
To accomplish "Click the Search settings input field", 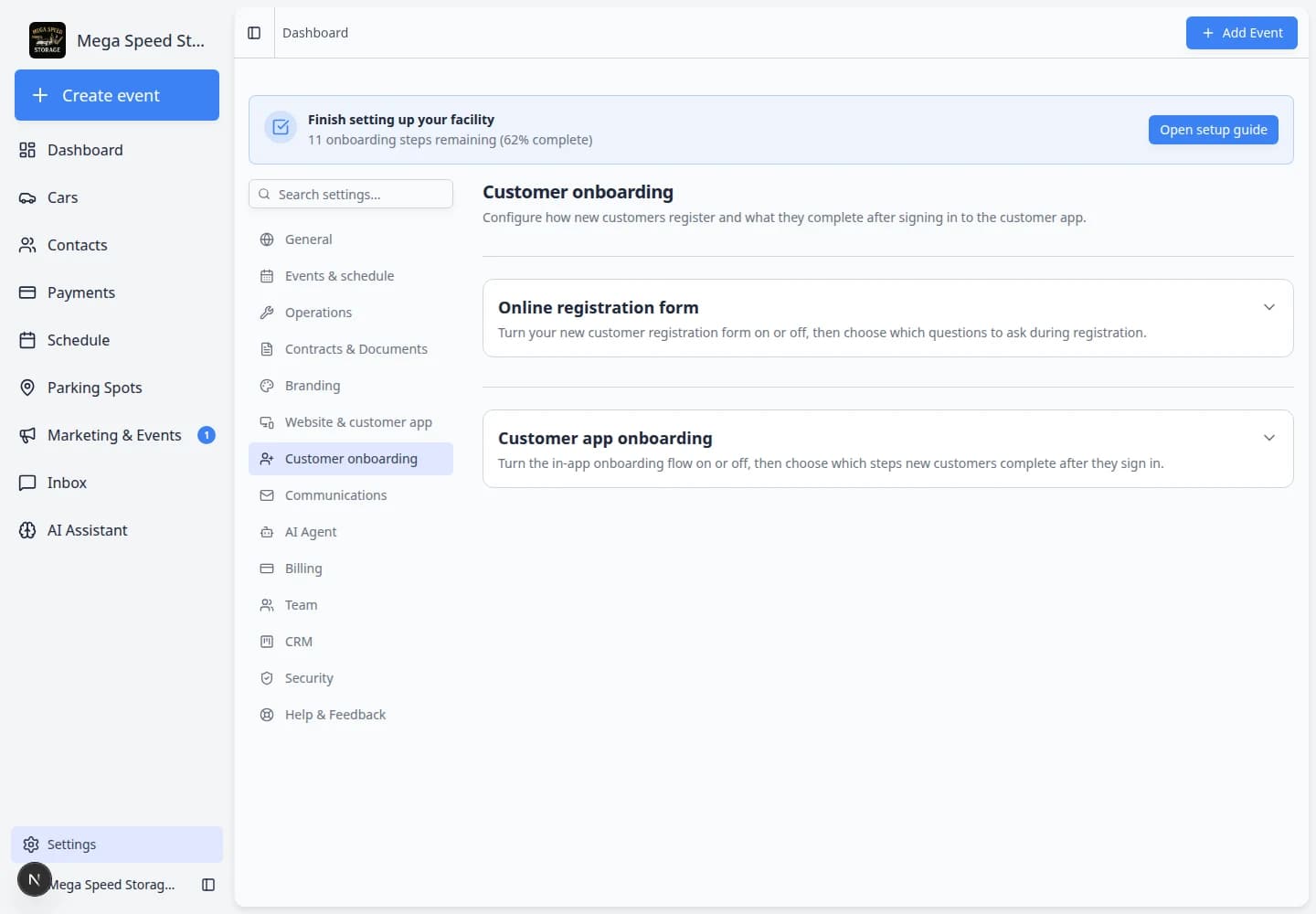I will pyautogui.click(x=351, y=194).
